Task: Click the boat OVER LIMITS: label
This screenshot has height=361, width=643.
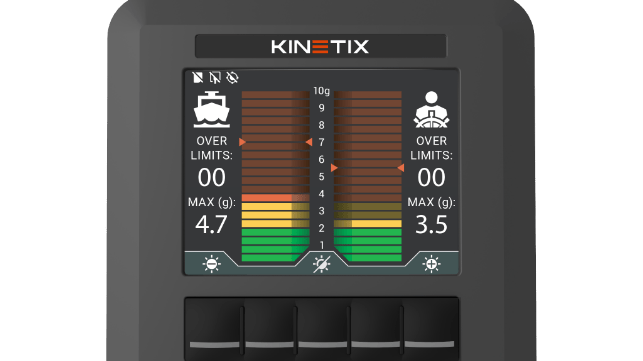Action: click(x=212, y=148)
